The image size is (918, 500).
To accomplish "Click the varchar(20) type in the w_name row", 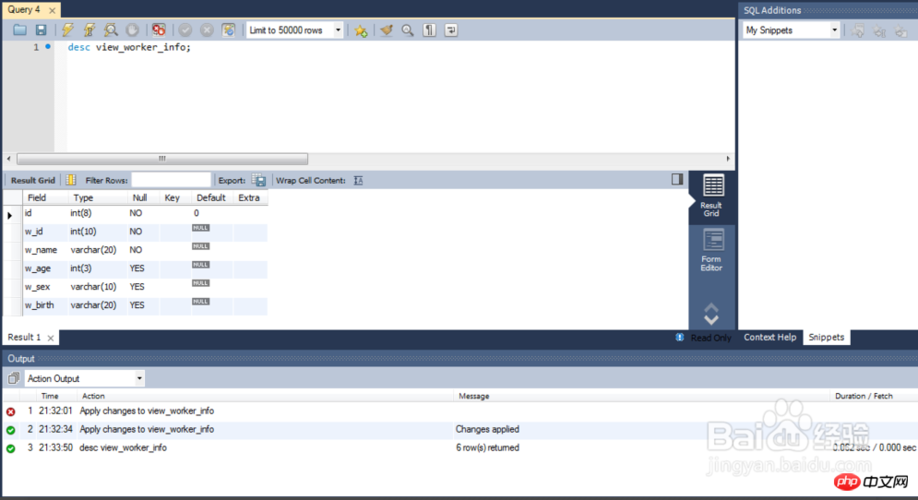I will click(x=98, y=250).
